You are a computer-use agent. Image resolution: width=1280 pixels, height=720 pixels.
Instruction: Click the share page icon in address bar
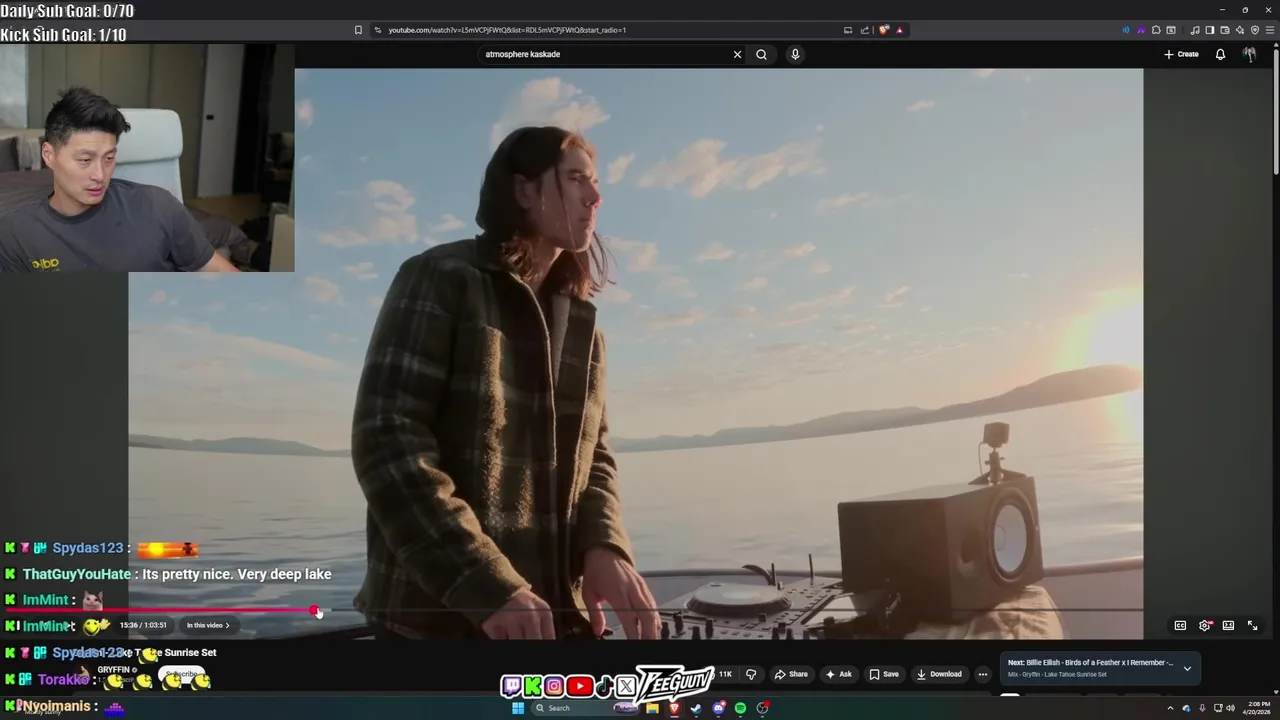[865, 30]
